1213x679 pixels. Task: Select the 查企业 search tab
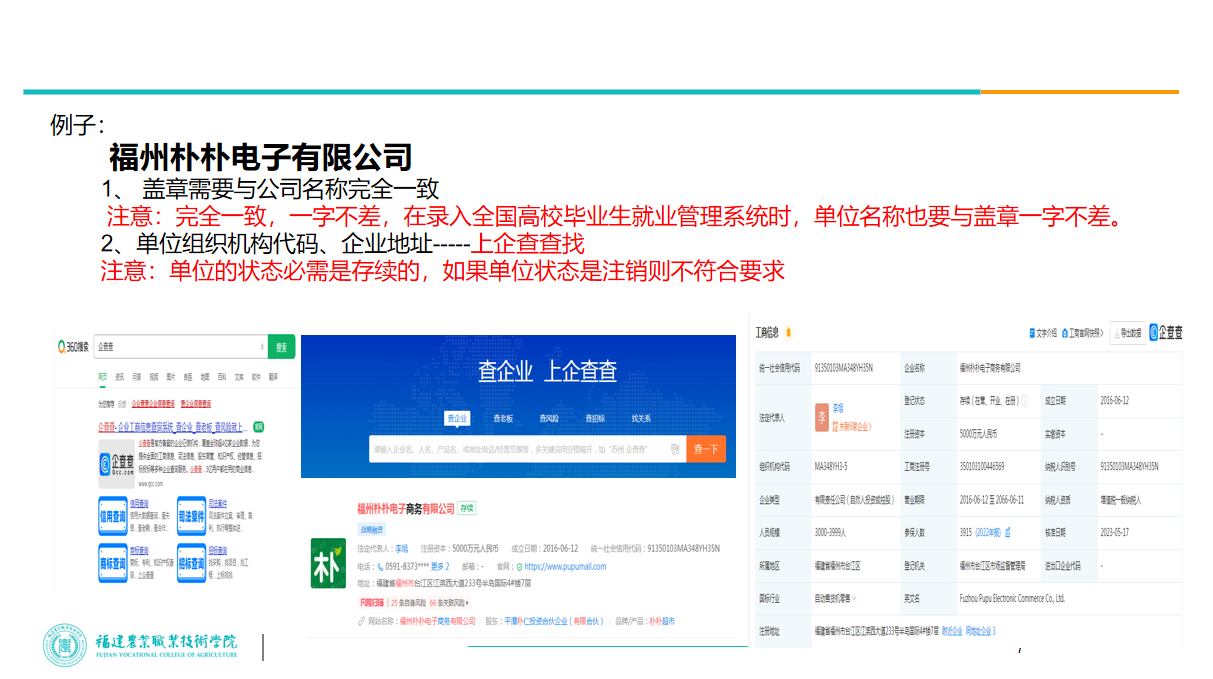pos(458,418)
